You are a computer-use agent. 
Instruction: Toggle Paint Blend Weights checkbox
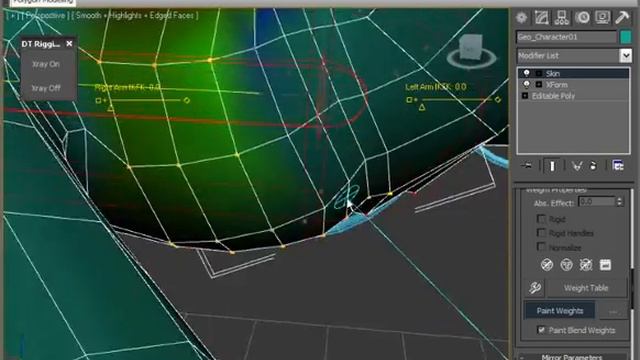coord(542,330)
